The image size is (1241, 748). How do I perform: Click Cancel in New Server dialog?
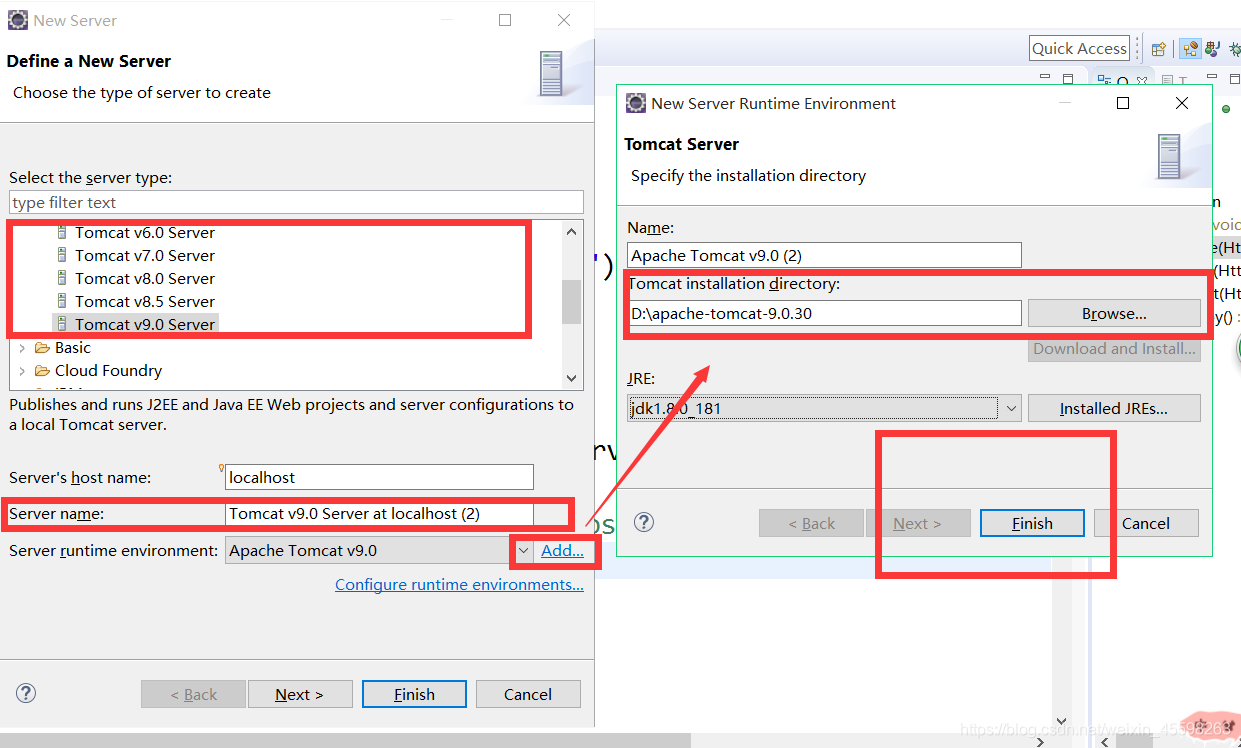click(528, 694)
